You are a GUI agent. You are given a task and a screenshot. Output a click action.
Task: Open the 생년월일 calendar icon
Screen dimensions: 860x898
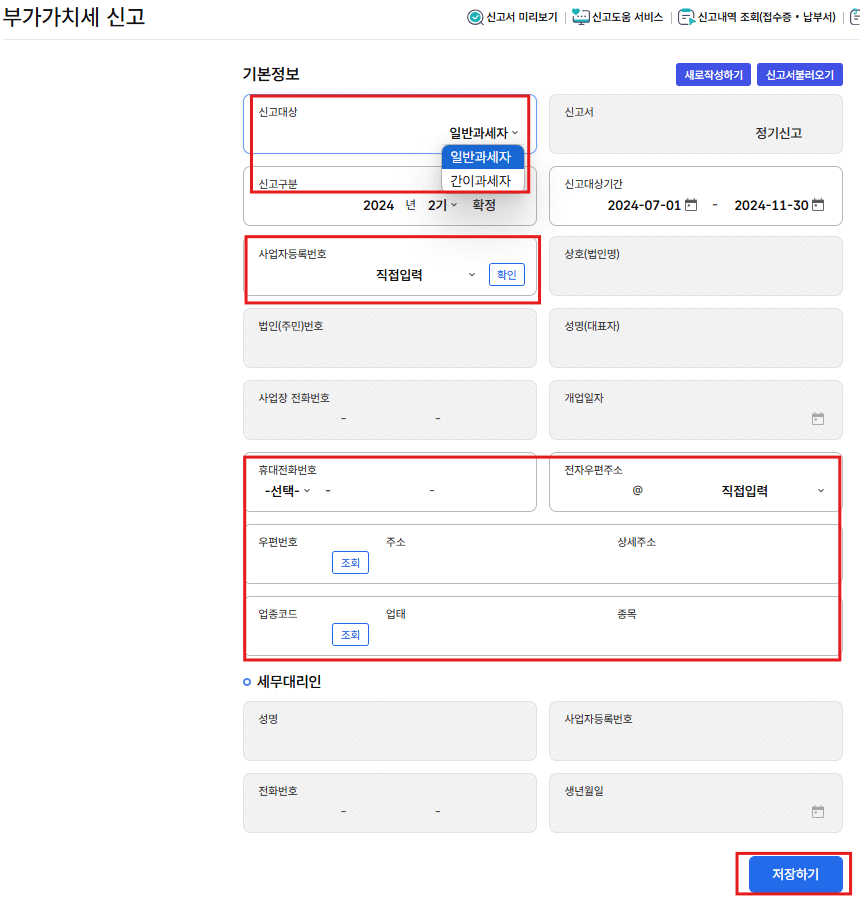pos(818,812)
